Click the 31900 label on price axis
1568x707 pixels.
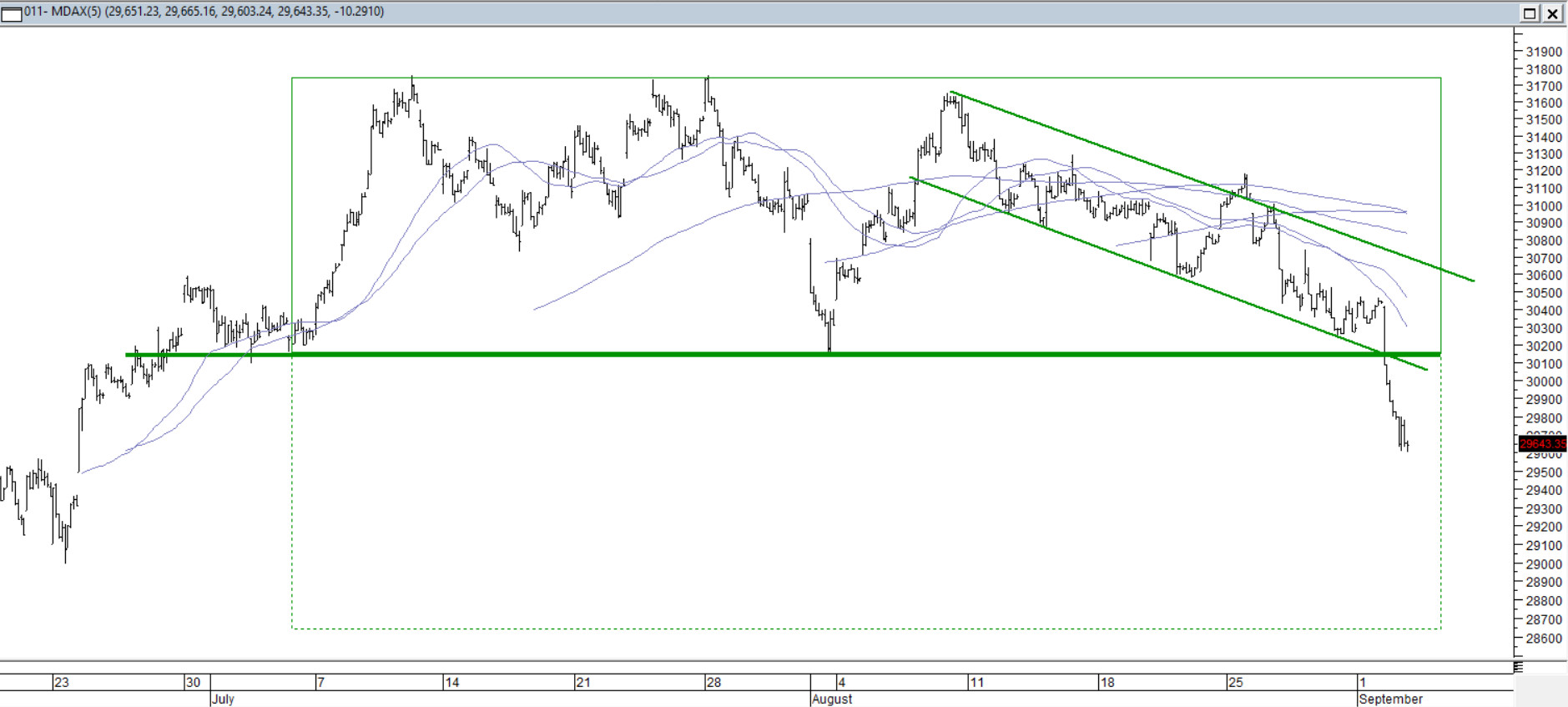coord(1543,52)
